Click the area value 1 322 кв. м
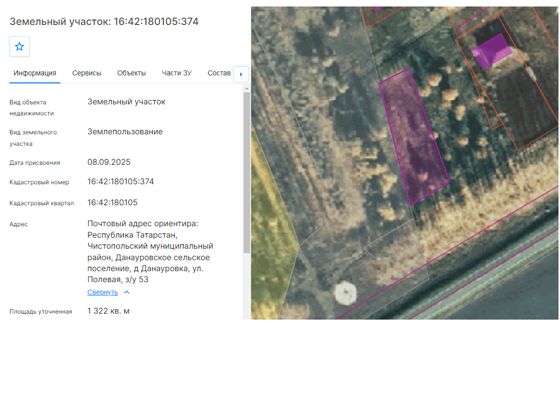This screenshot has width=560, height=396. [x=109, y=311]
